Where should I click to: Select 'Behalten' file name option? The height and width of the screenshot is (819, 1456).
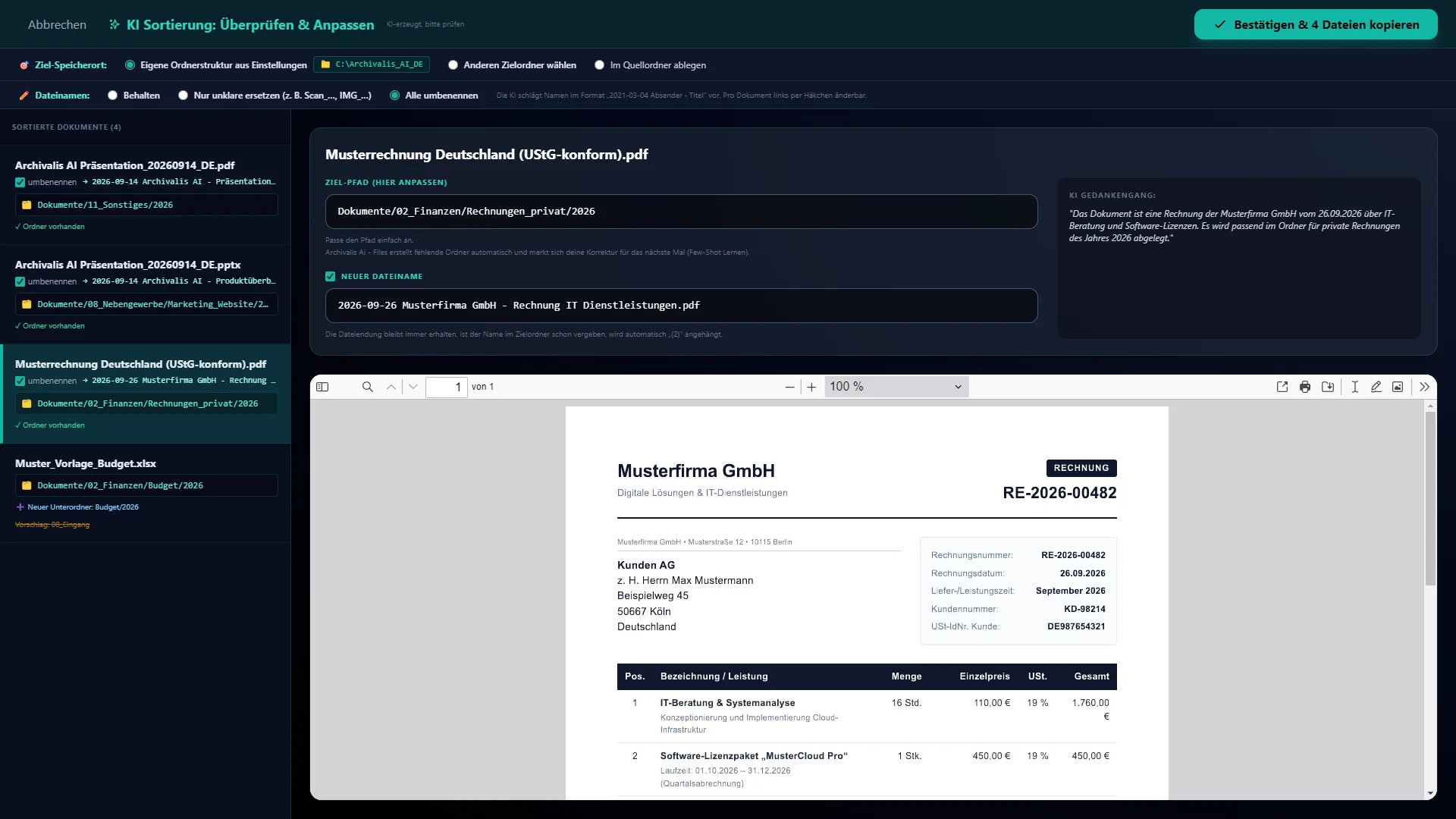click(112, 96)
